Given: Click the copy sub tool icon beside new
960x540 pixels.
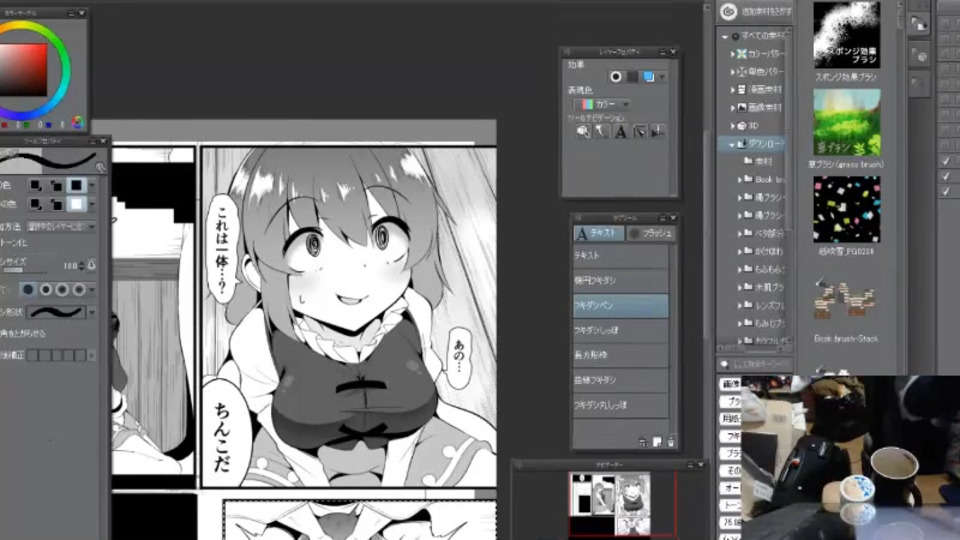Looking at the screenshot, I should [642, 441].
